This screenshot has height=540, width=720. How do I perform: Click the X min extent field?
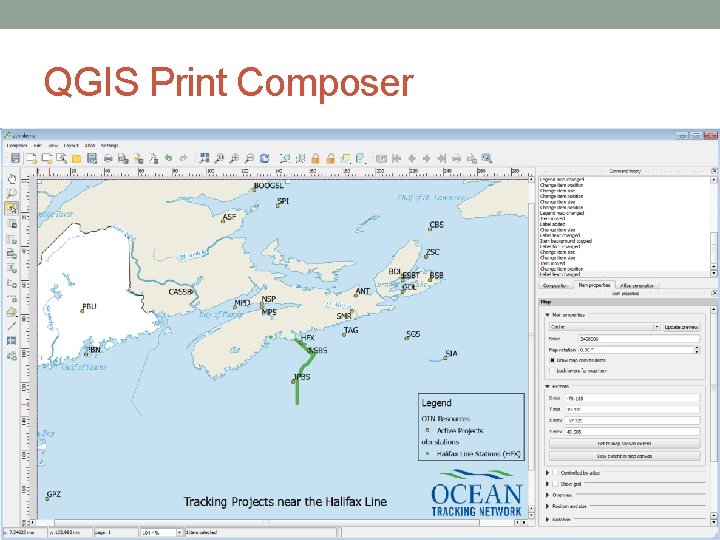(632, 399)
